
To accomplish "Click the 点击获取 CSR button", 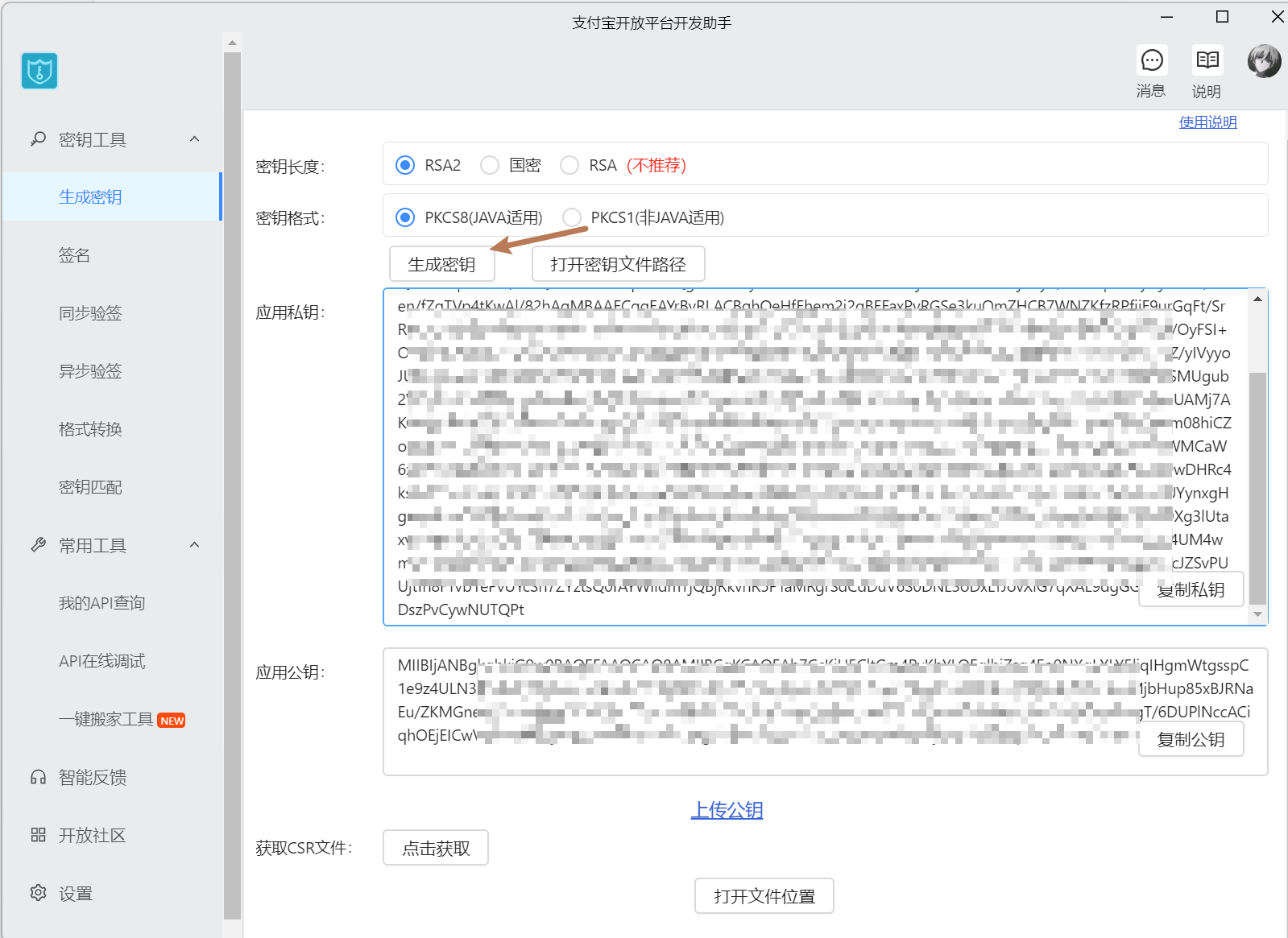I will pyautogui.click(x=436, y=848).
